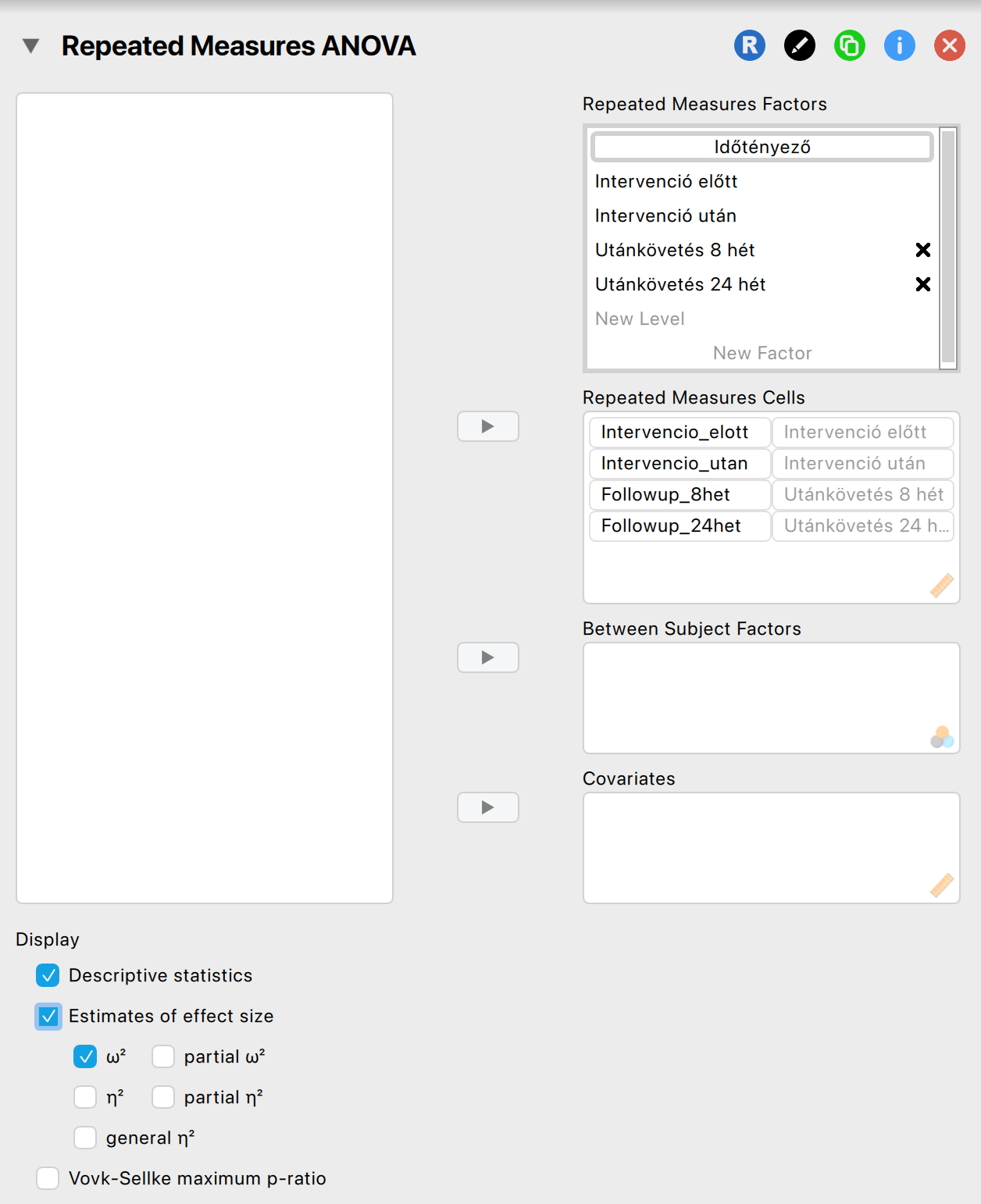Tick the general η² checkbox
This screenshot has height=1204, width=981.
click(x=85, y=1138)
